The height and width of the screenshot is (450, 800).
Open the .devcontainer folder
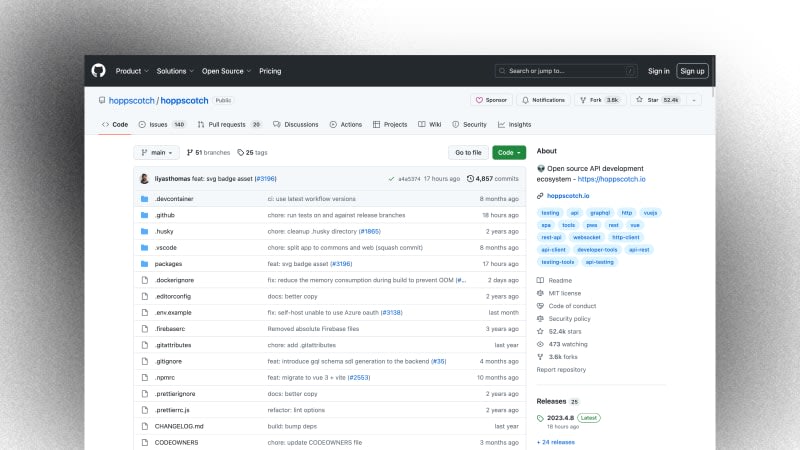[174, 199]
